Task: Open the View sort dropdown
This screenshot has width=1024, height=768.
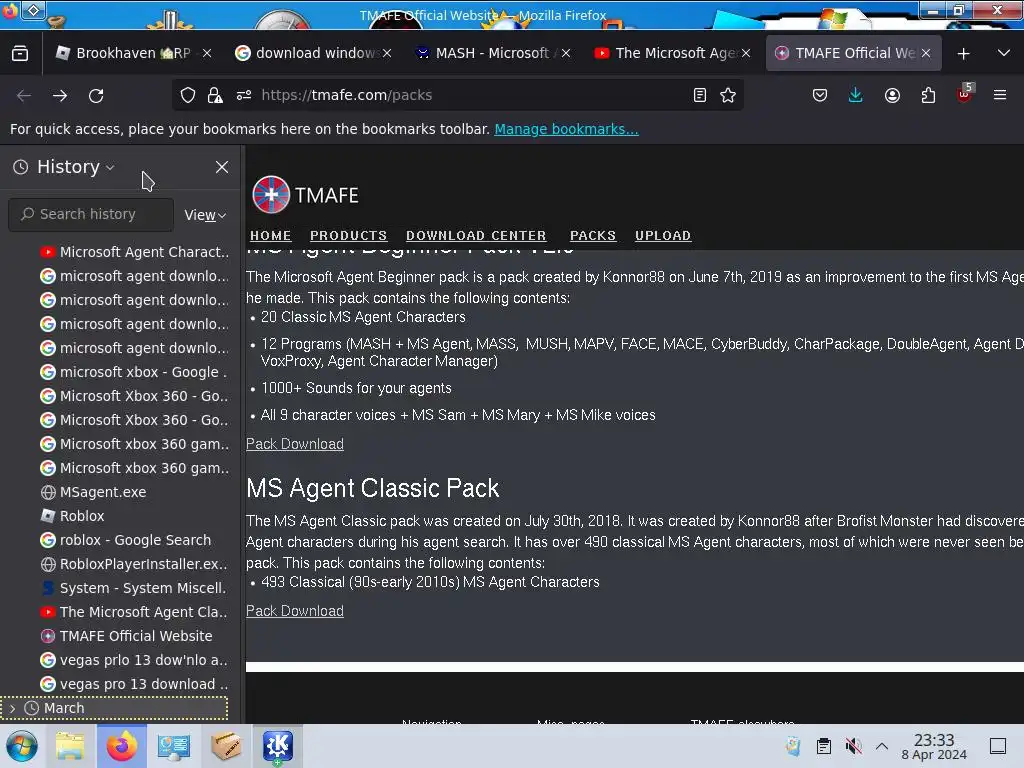Action: 205,215
